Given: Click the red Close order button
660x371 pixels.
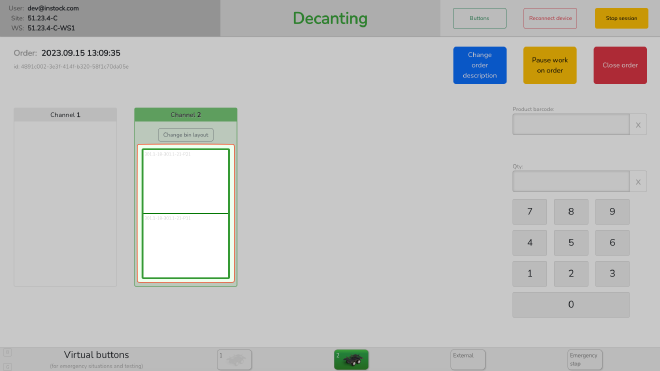Looking at the screenshot, I should [x=620, y=65].
